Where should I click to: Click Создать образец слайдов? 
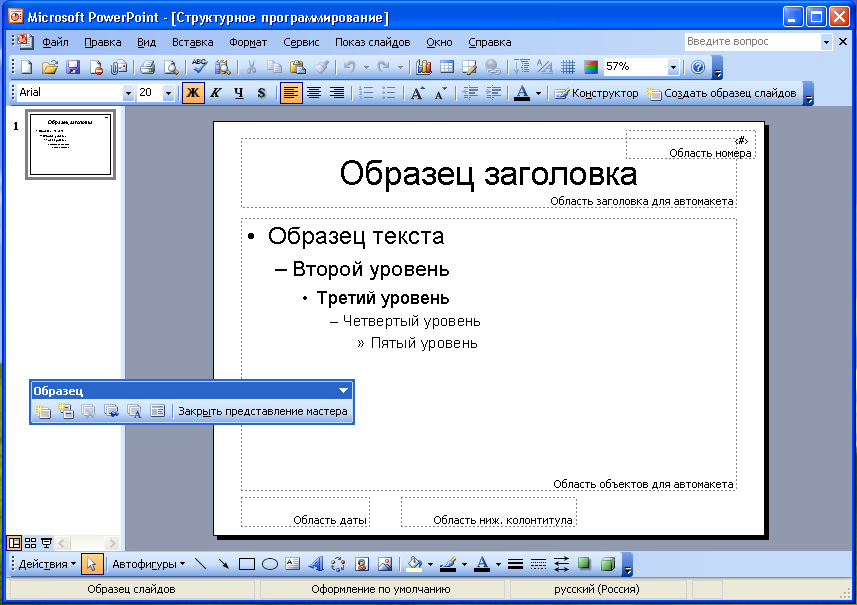722,93
